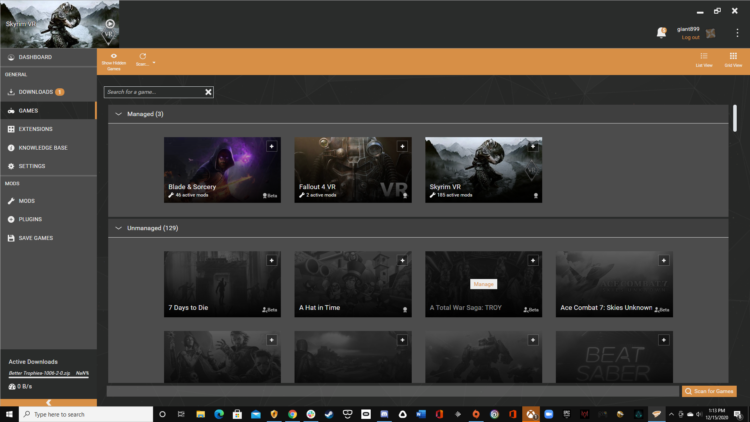Open the menu on A Hat in Time tile

click(x=402, y=260)
